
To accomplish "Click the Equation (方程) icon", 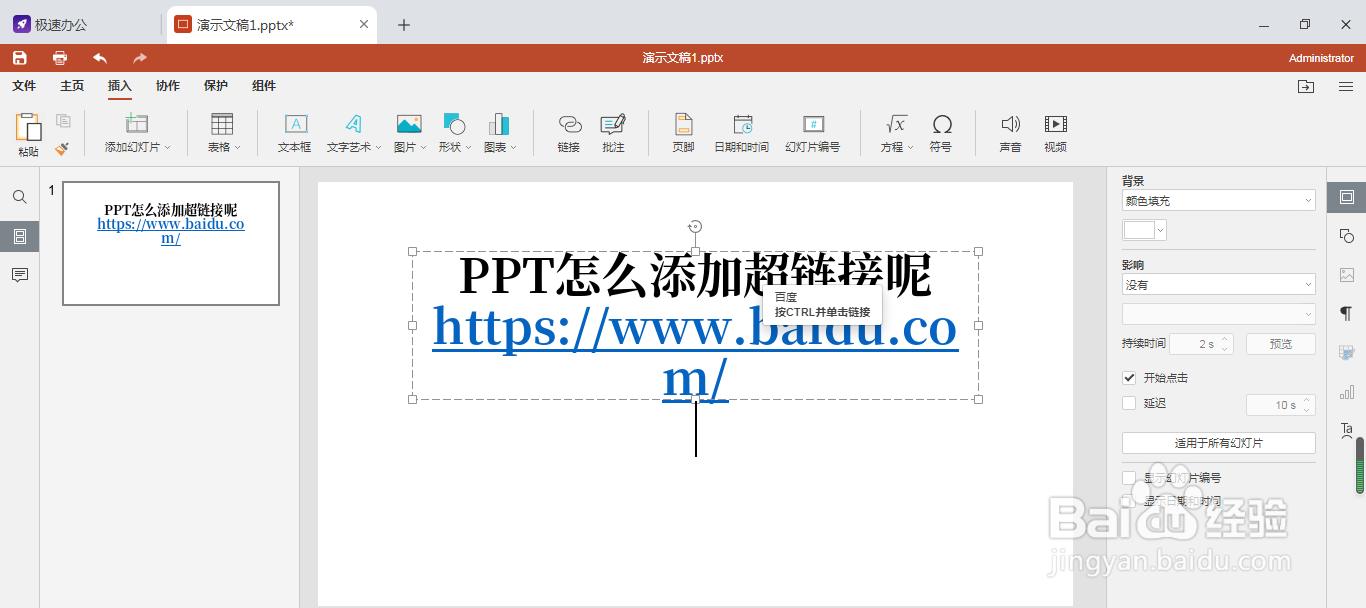I will click(896, 124).
